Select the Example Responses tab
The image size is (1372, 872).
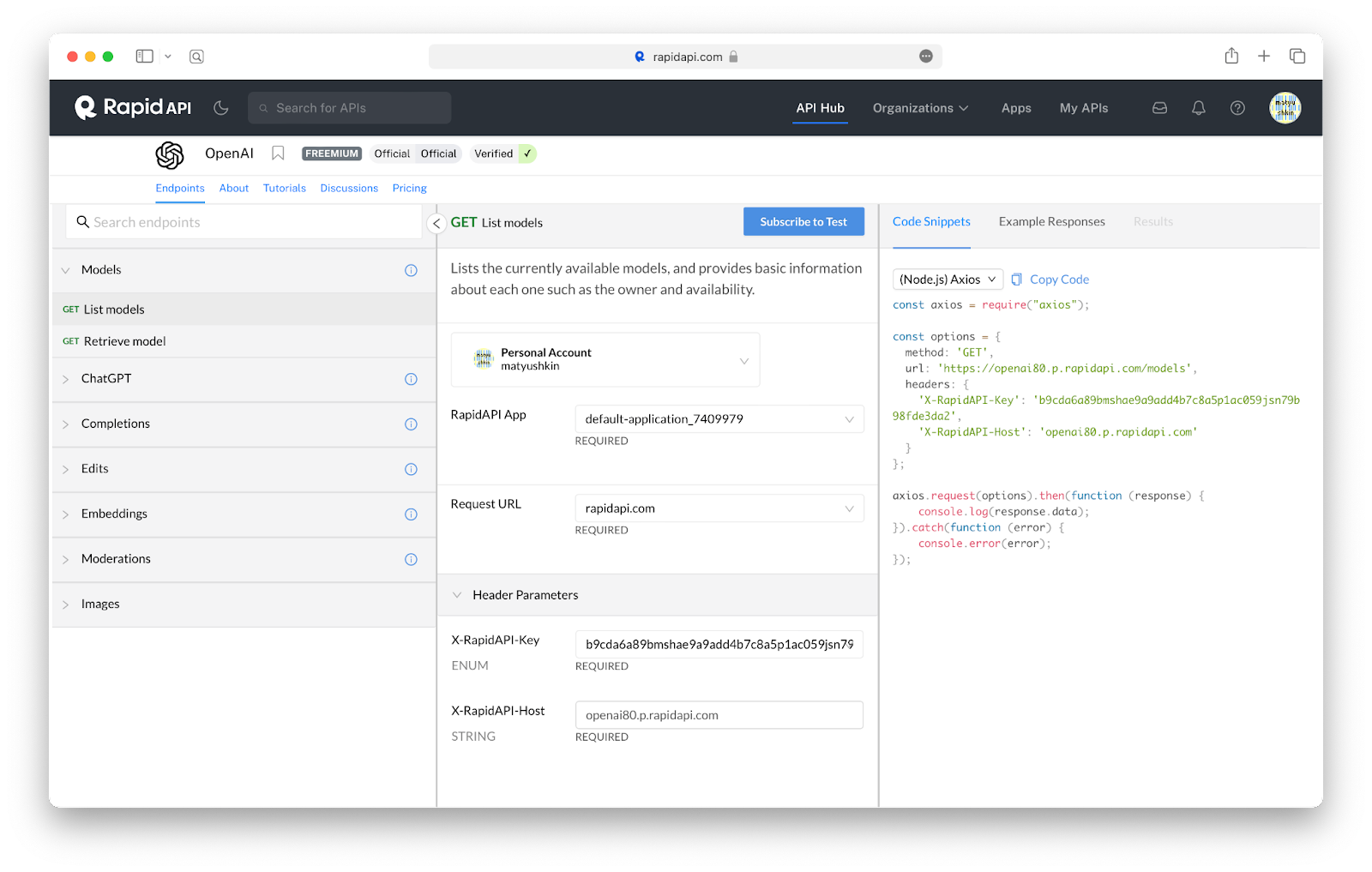pos(1052,221)
